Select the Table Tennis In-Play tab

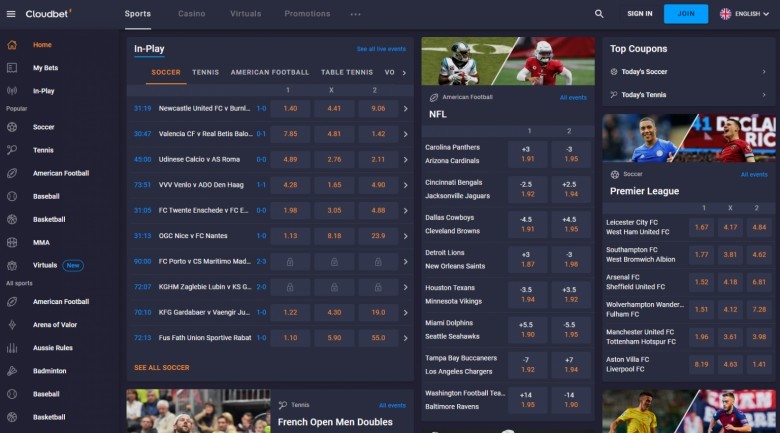346,72
